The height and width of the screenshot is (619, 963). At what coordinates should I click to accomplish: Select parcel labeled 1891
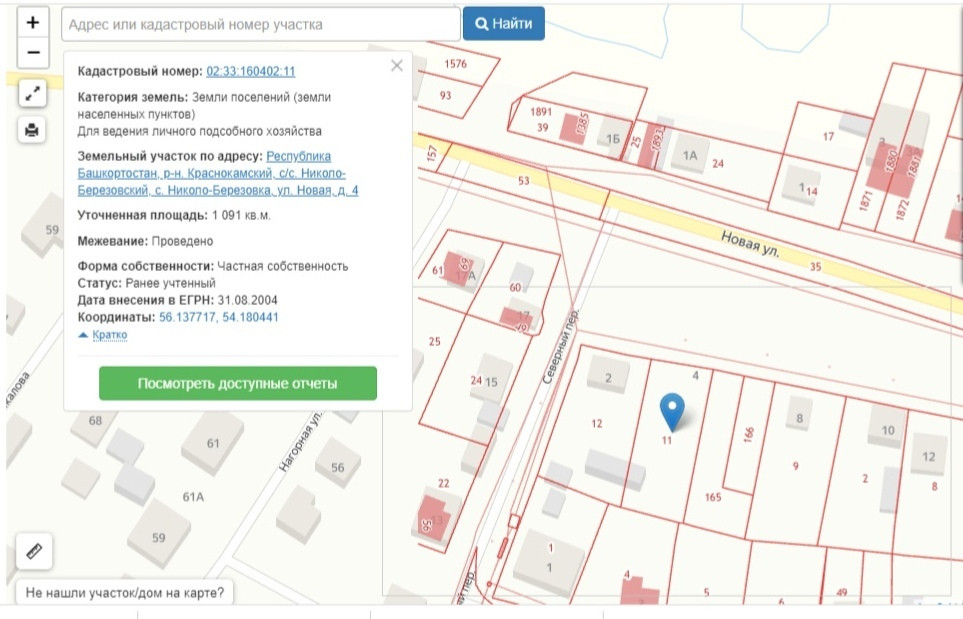pyautogui.click(x=540, y=112)
